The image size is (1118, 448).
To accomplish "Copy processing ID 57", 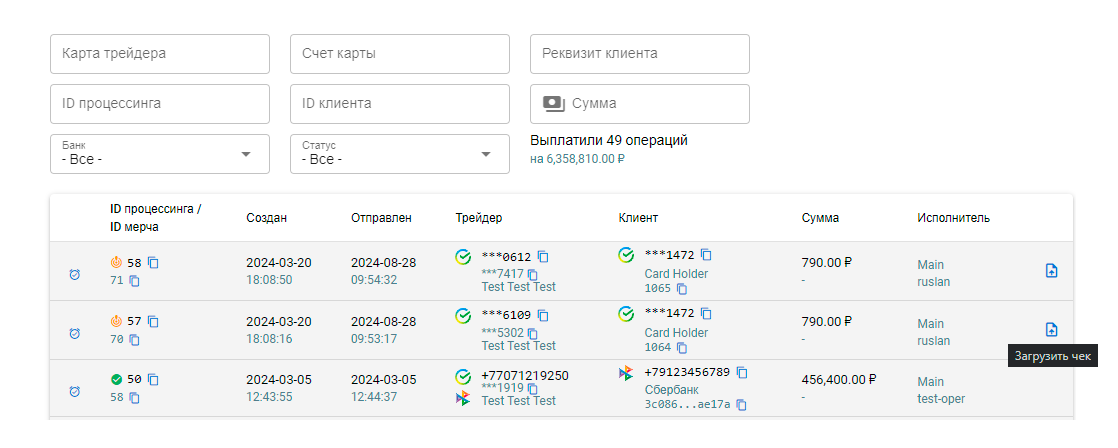I will [x=153, y=322].
